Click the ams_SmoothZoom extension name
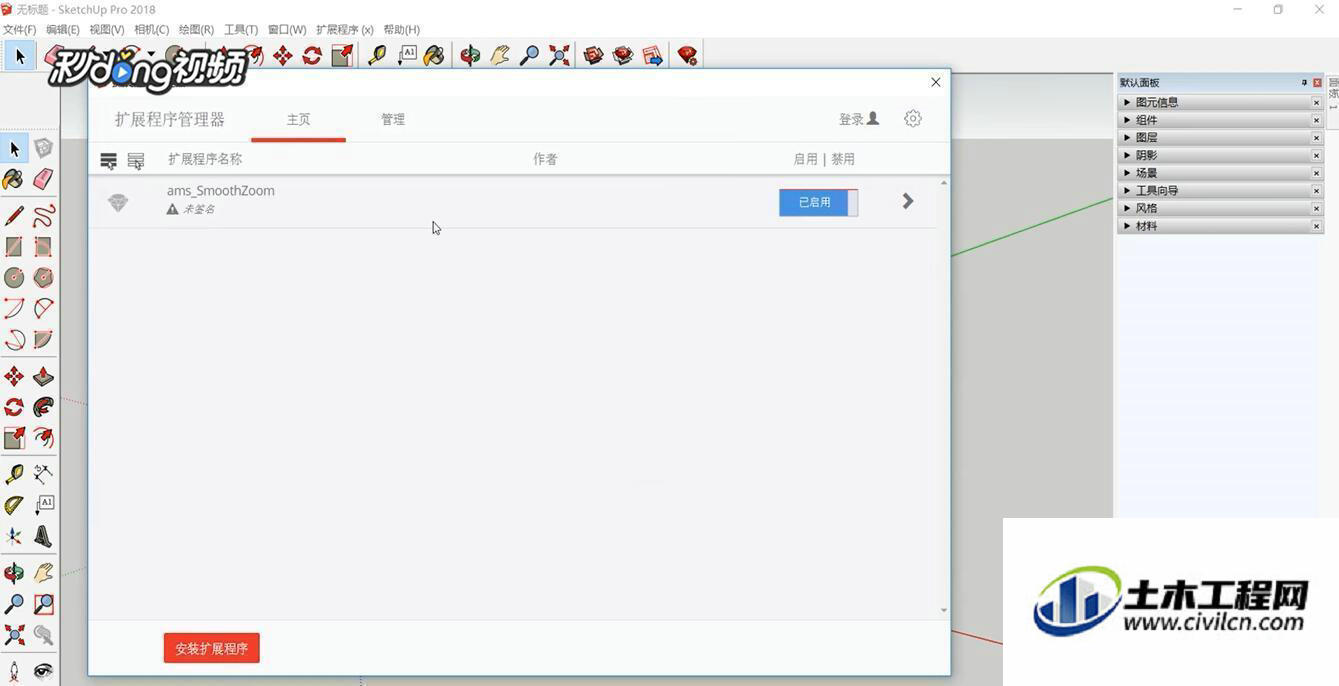The height and width of the screenshot is (686, 1339). [x=221, y=190]
